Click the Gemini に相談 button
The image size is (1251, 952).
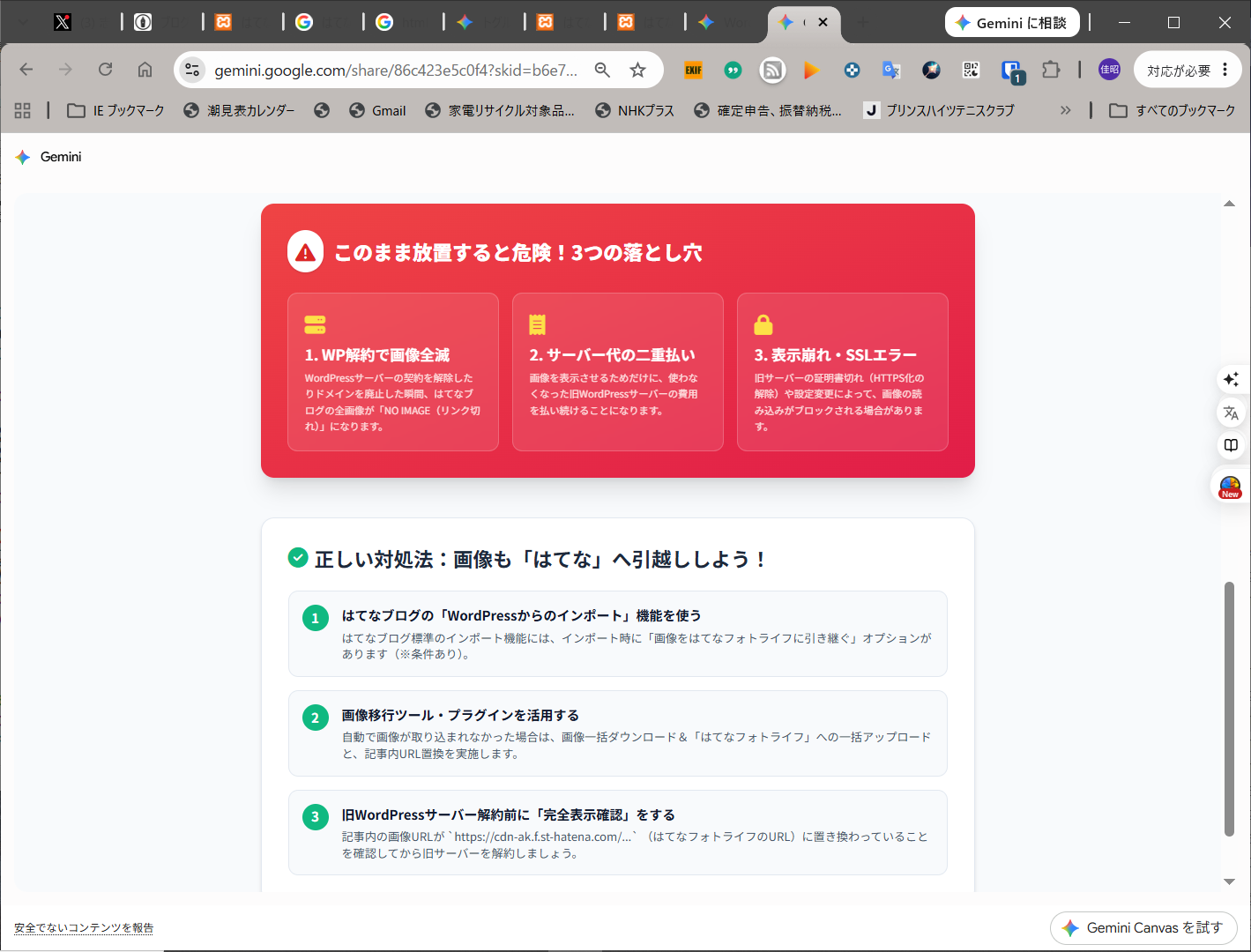1012,23
